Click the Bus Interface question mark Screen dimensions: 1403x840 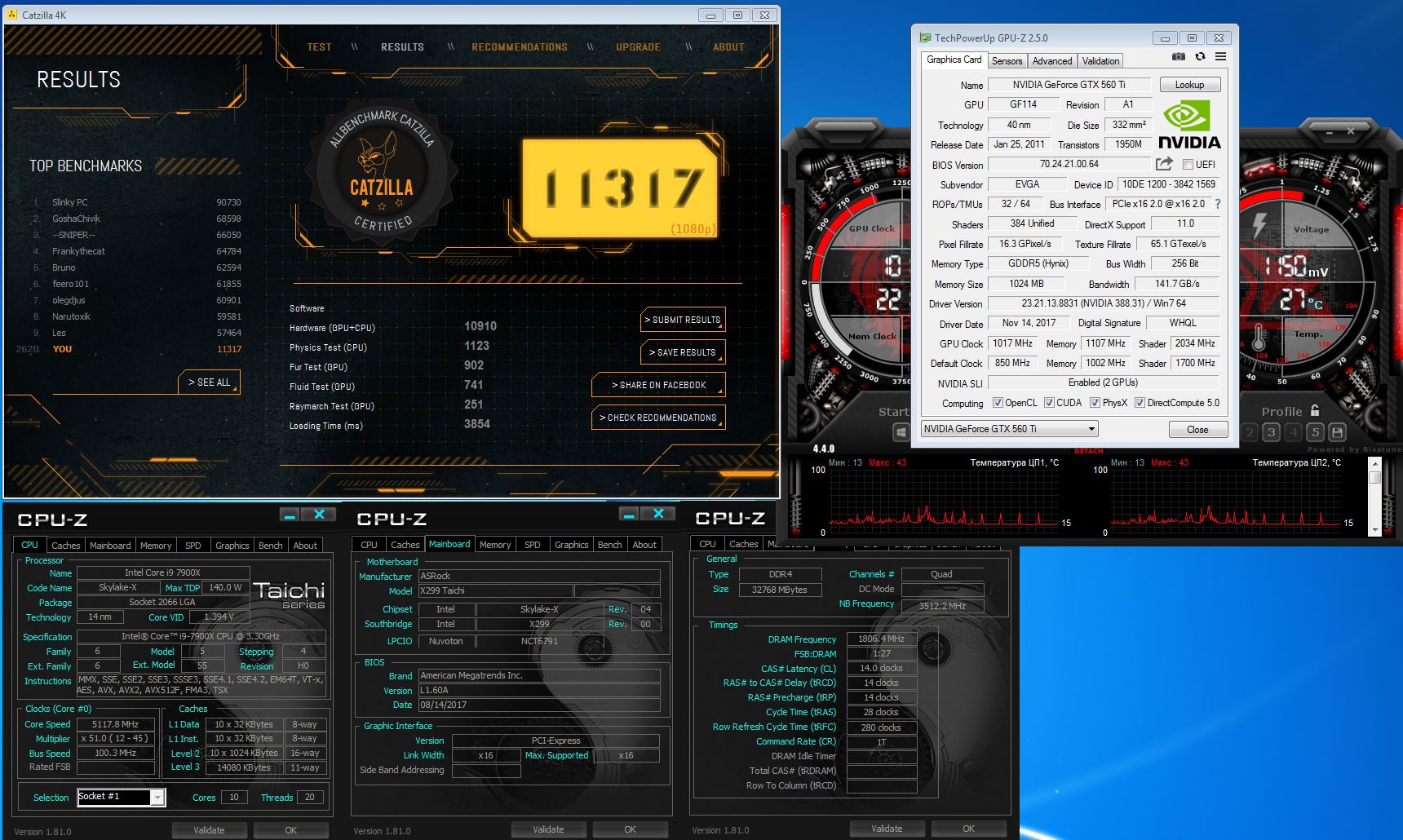tap(1218, 204)
